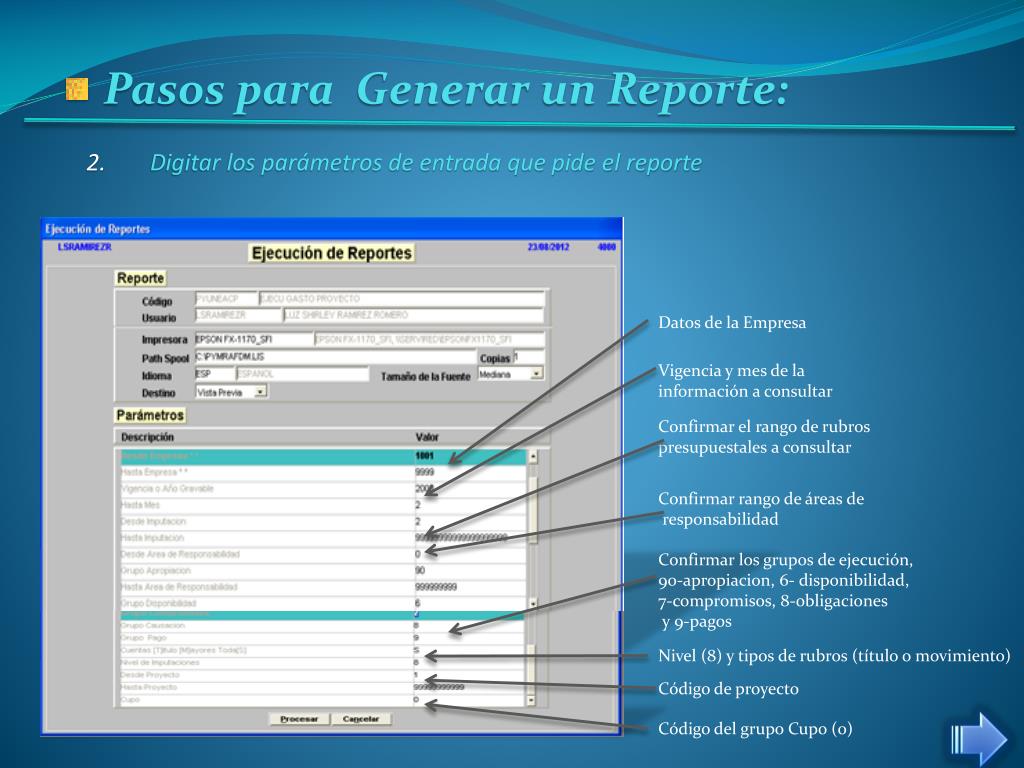Screen dimensions: 1024x768
Task: Click the Grupo Disponibilidad parameter row
Action: click(323, 603)
